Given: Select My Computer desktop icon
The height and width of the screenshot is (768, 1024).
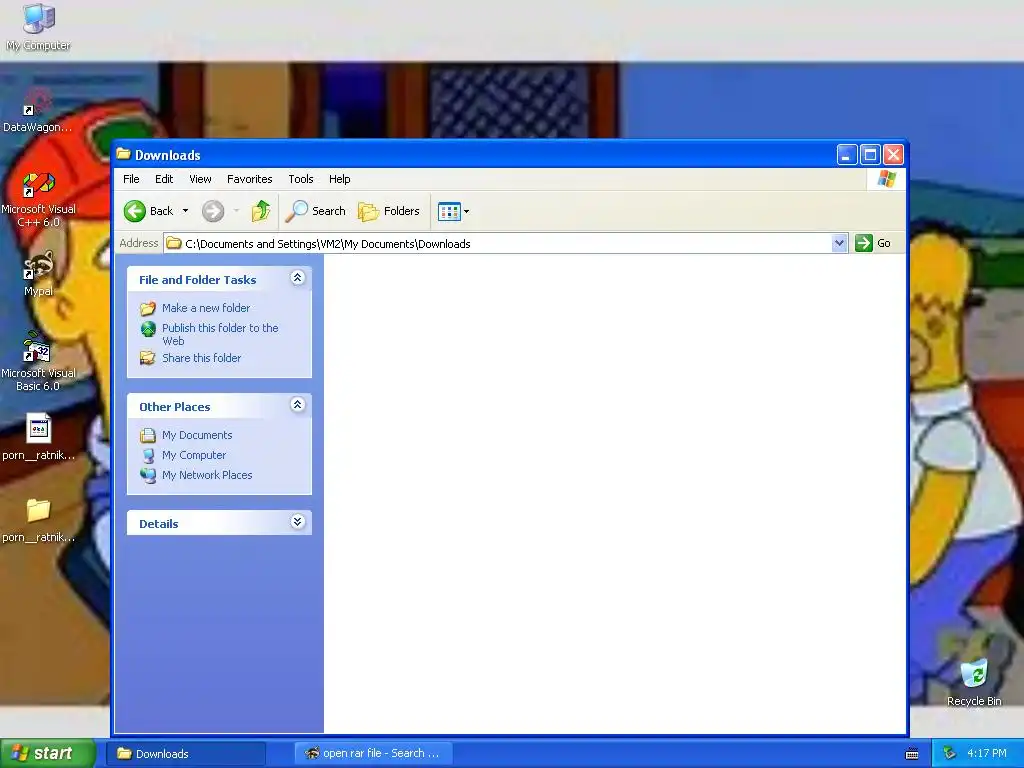Looking at the screenshot, I should point(39,27).
